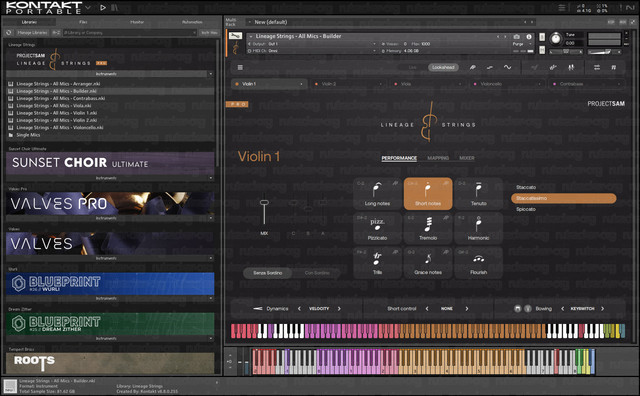The image size is (640, 396).
Task: Click the library browser icon in top bar
Action: 115,7
